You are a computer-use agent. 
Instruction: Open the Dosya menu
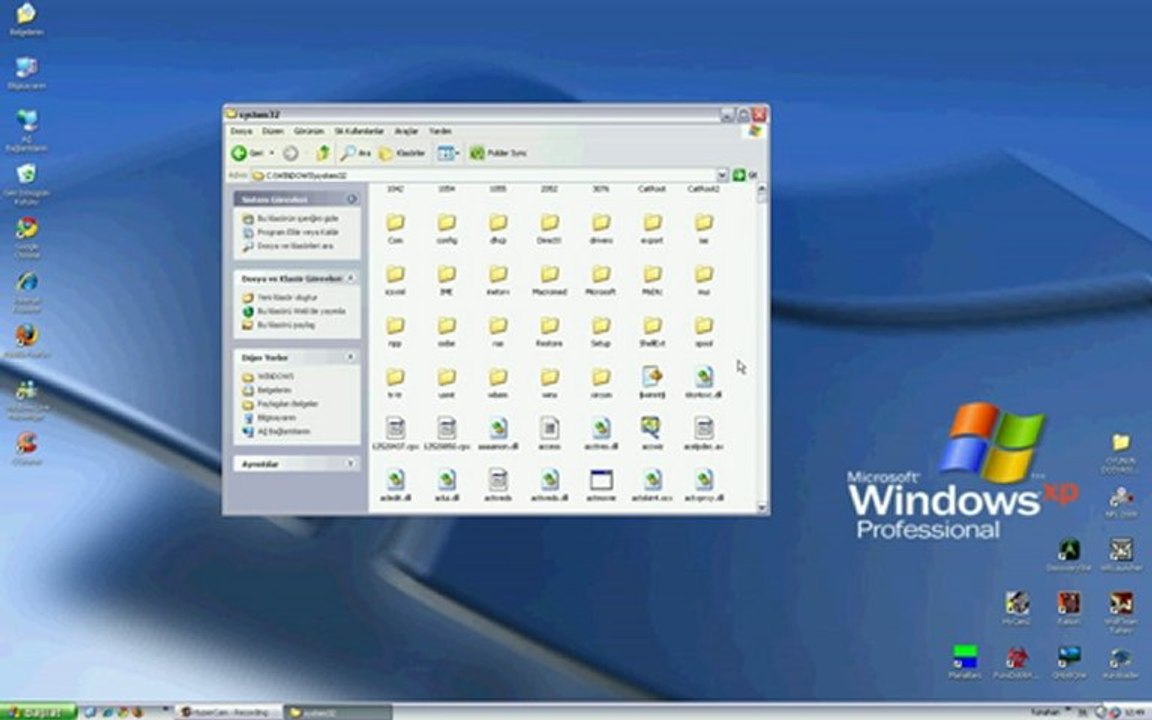[x=241, y=131]
